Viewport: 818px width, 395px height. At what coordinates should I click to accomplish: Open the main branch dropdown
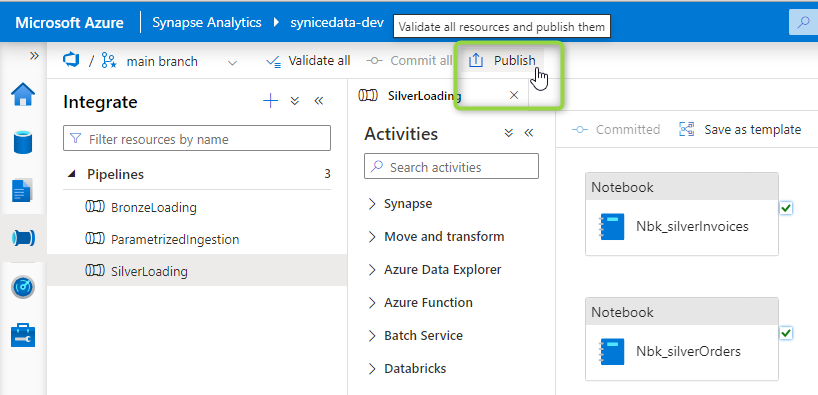[x=182, y=62]
